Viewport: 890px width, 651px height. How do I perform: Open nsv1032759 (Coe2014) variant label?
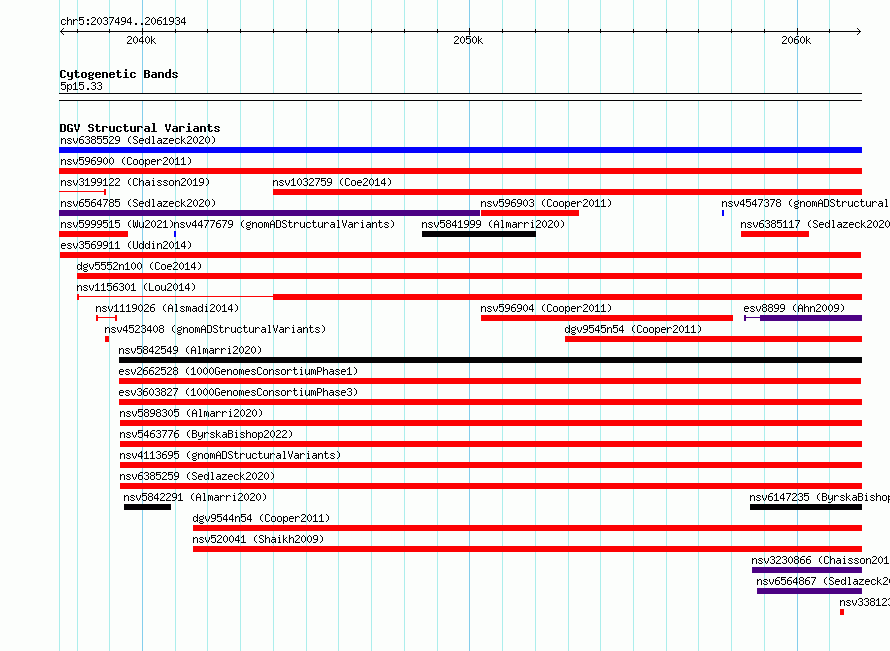click(332, 182)
